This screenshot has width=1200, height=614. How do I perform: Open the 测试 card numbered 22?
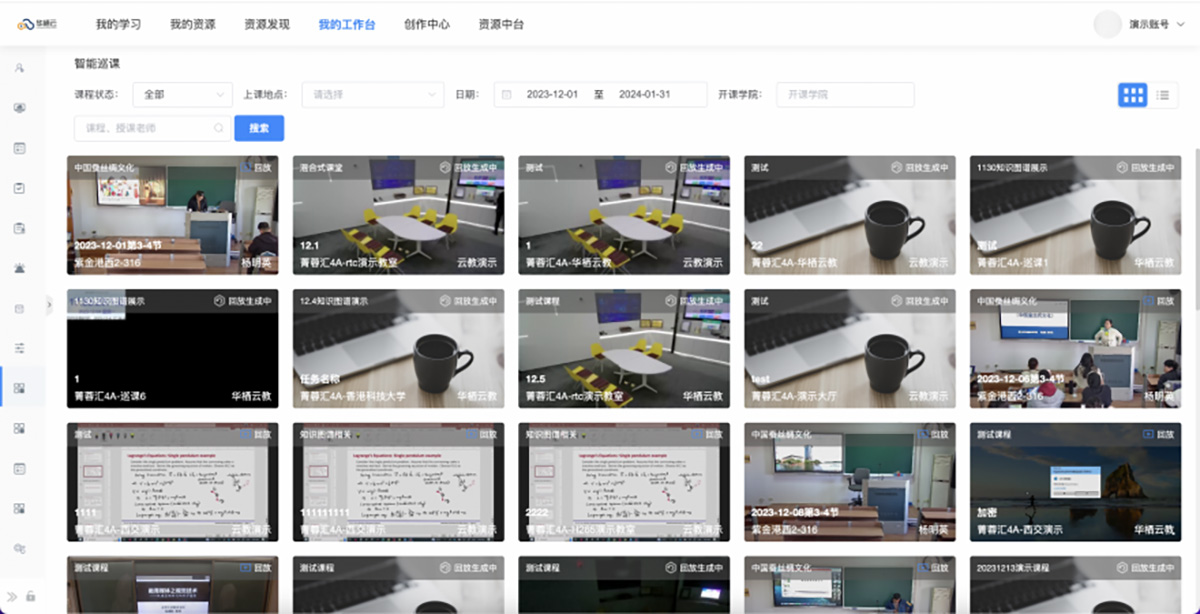pos(850,214)
